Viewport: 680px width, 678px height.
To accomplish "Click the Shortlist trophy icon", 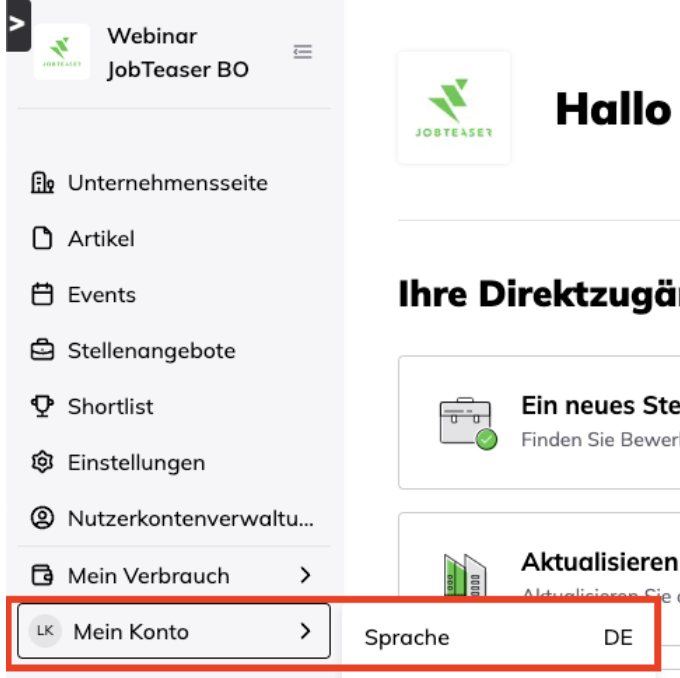I will 42,407.
